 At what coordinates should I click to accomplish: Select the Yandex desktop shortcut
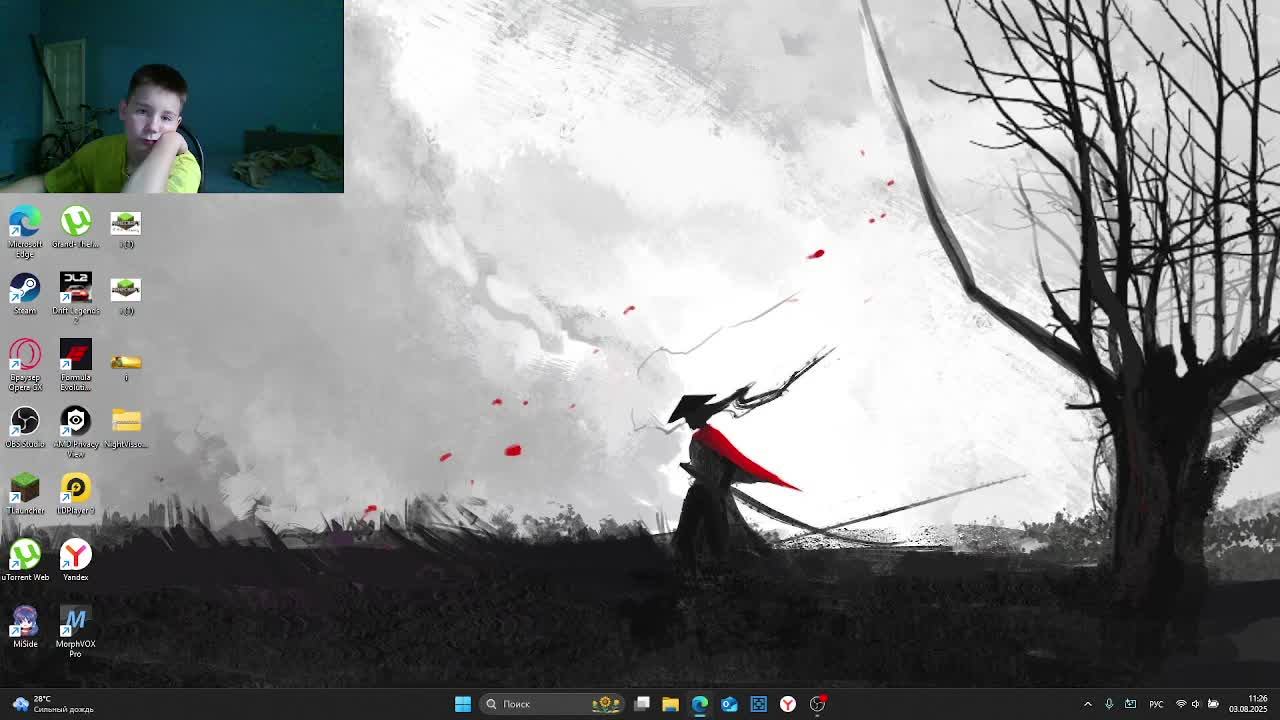(x=75, y=560)
